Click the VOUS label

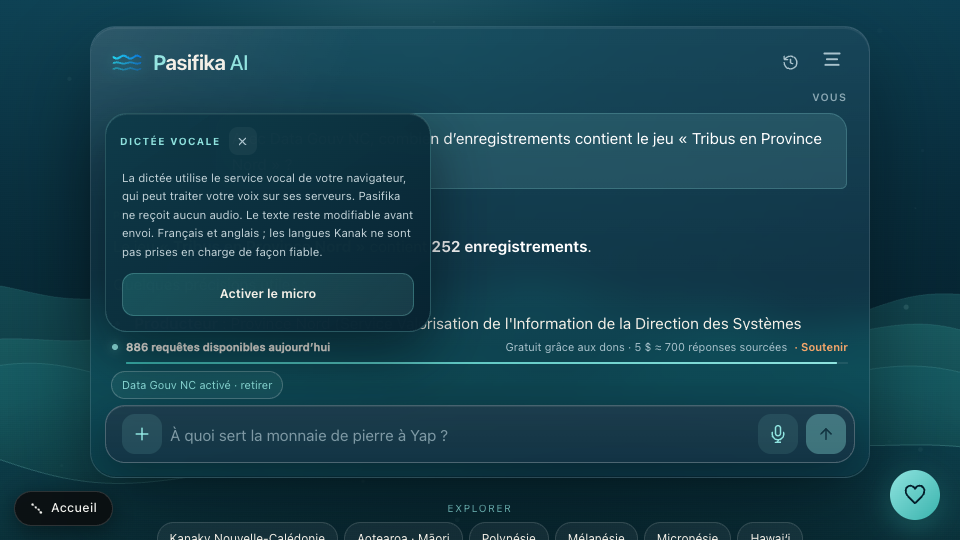click(830, 97)
